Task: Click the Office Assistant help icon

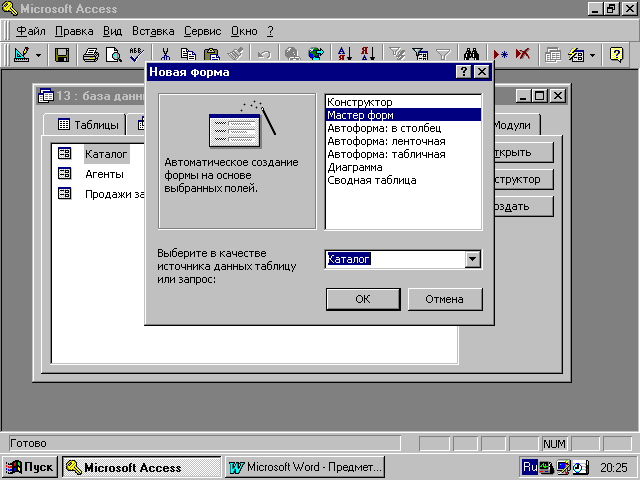Action: 616,54
